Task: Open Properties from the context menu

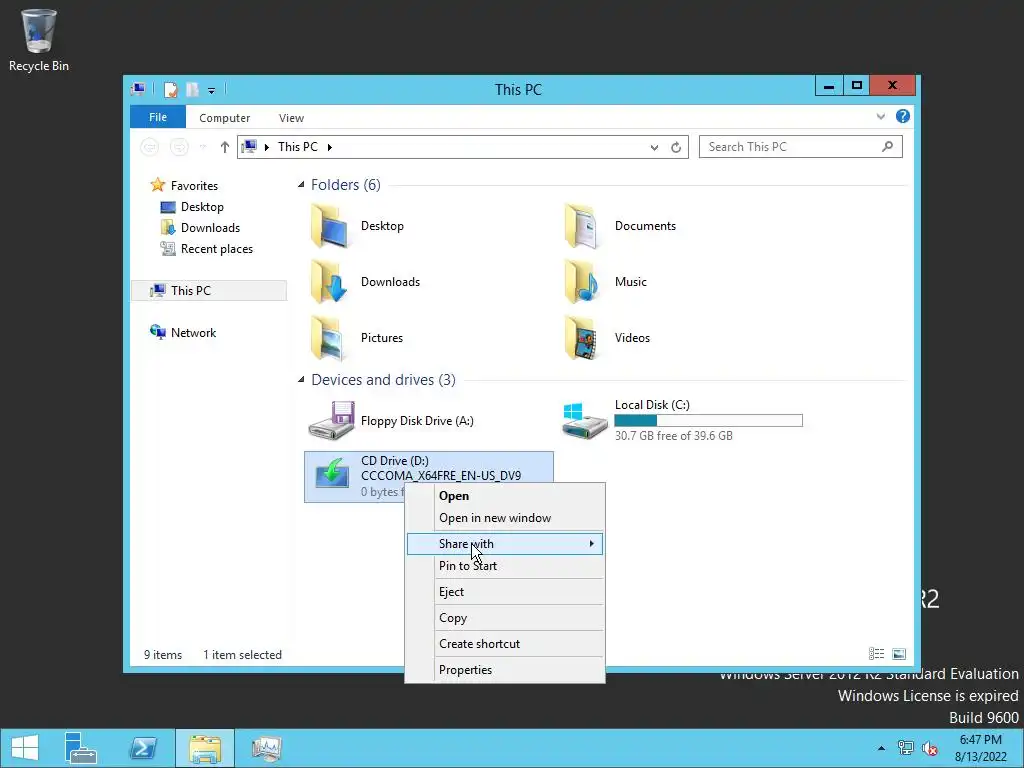Action: point(505,670)
